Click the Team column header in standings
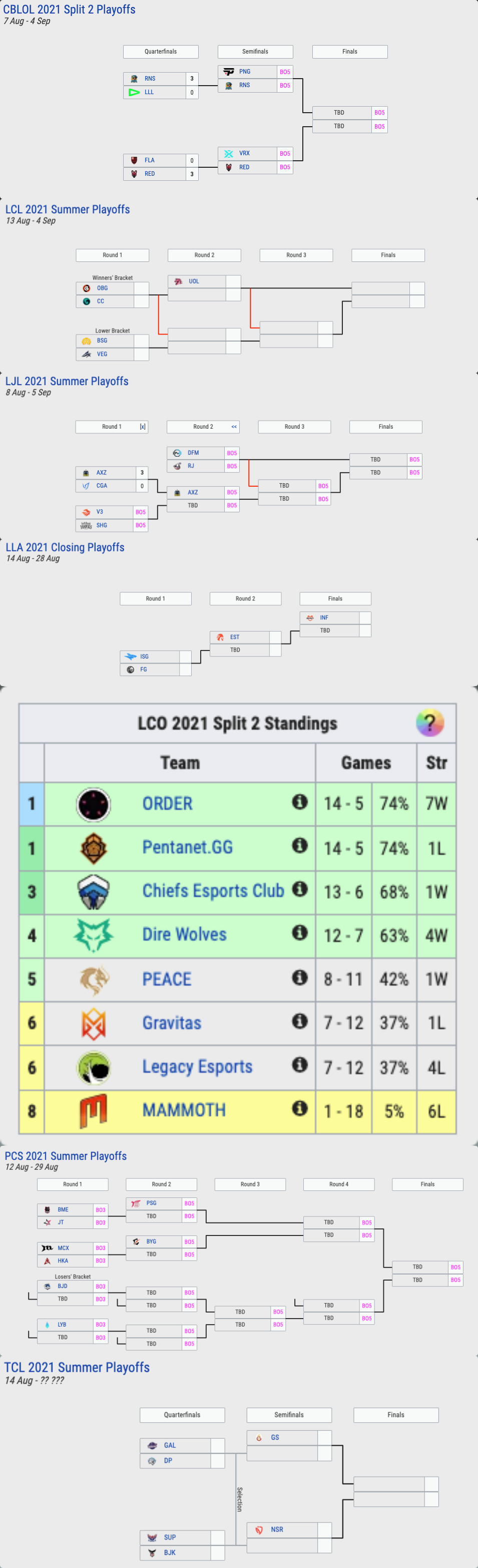 point(180,763)
